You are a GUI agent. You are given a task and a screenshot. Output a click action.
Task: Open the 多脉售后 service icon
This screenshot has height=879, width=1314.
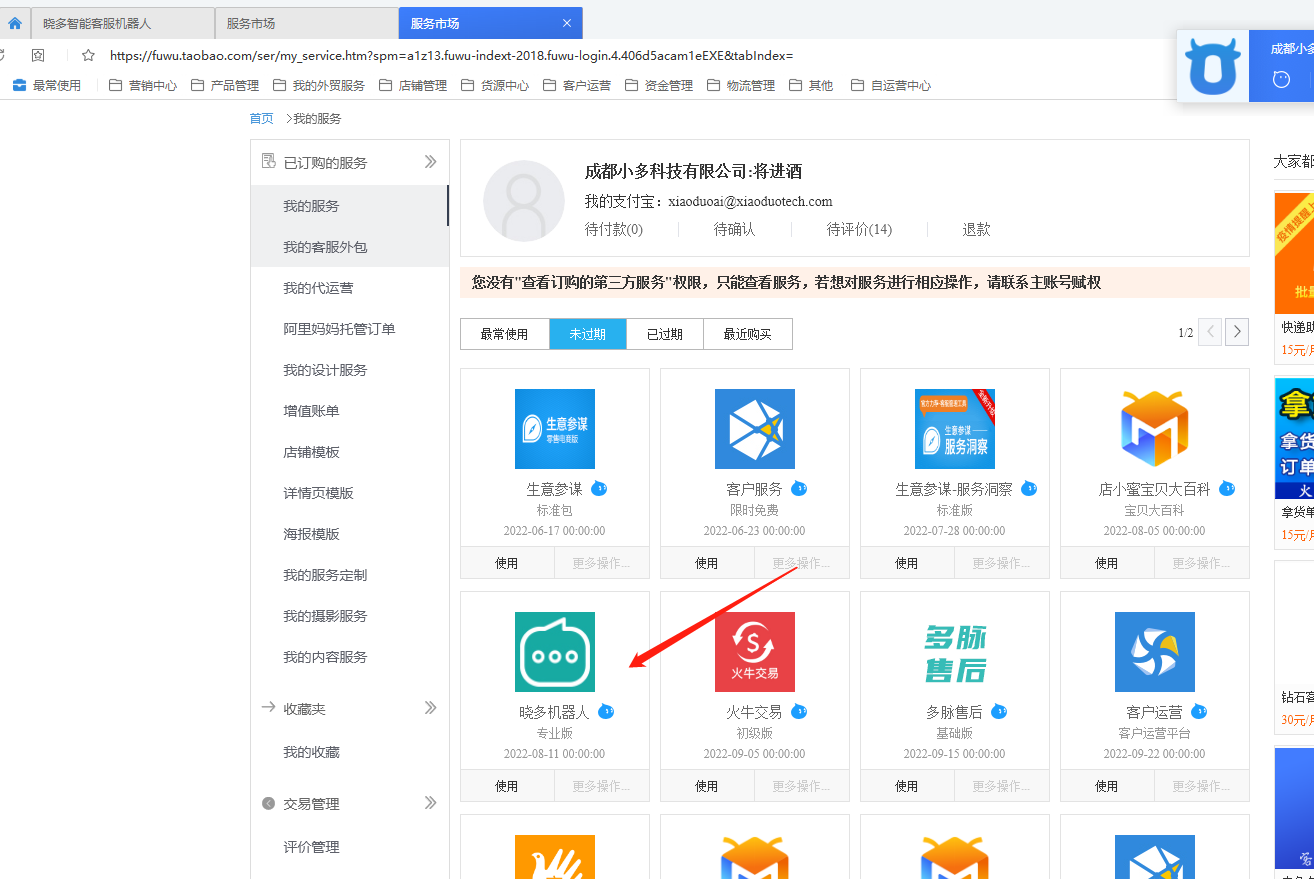(x=955, y=652)
